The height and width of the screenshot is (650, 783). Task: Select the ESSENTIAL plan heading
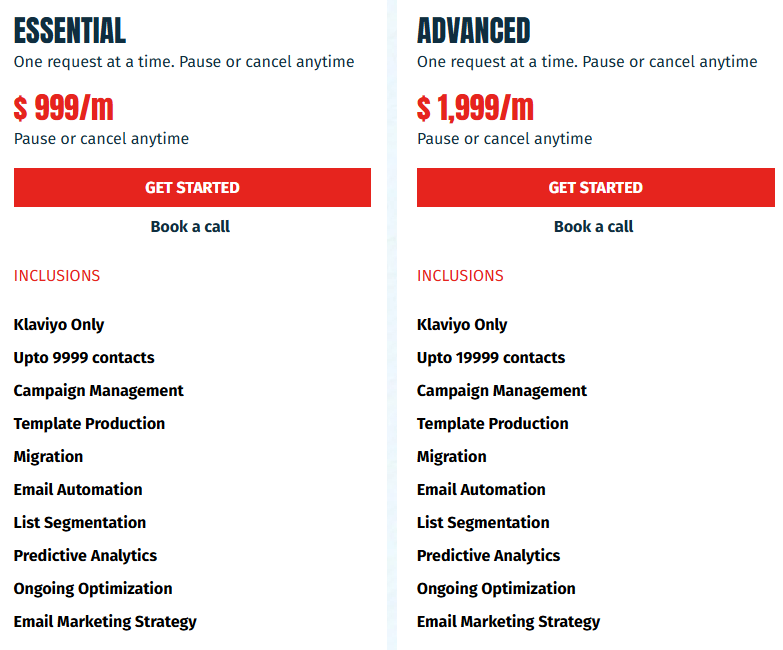click(x=70, y=30)
